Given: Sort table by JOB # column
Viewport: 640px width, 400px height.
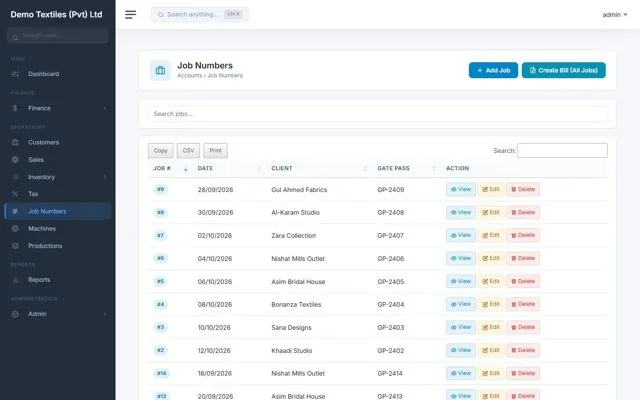Looking at the screenshot, I should pos(170,168).
